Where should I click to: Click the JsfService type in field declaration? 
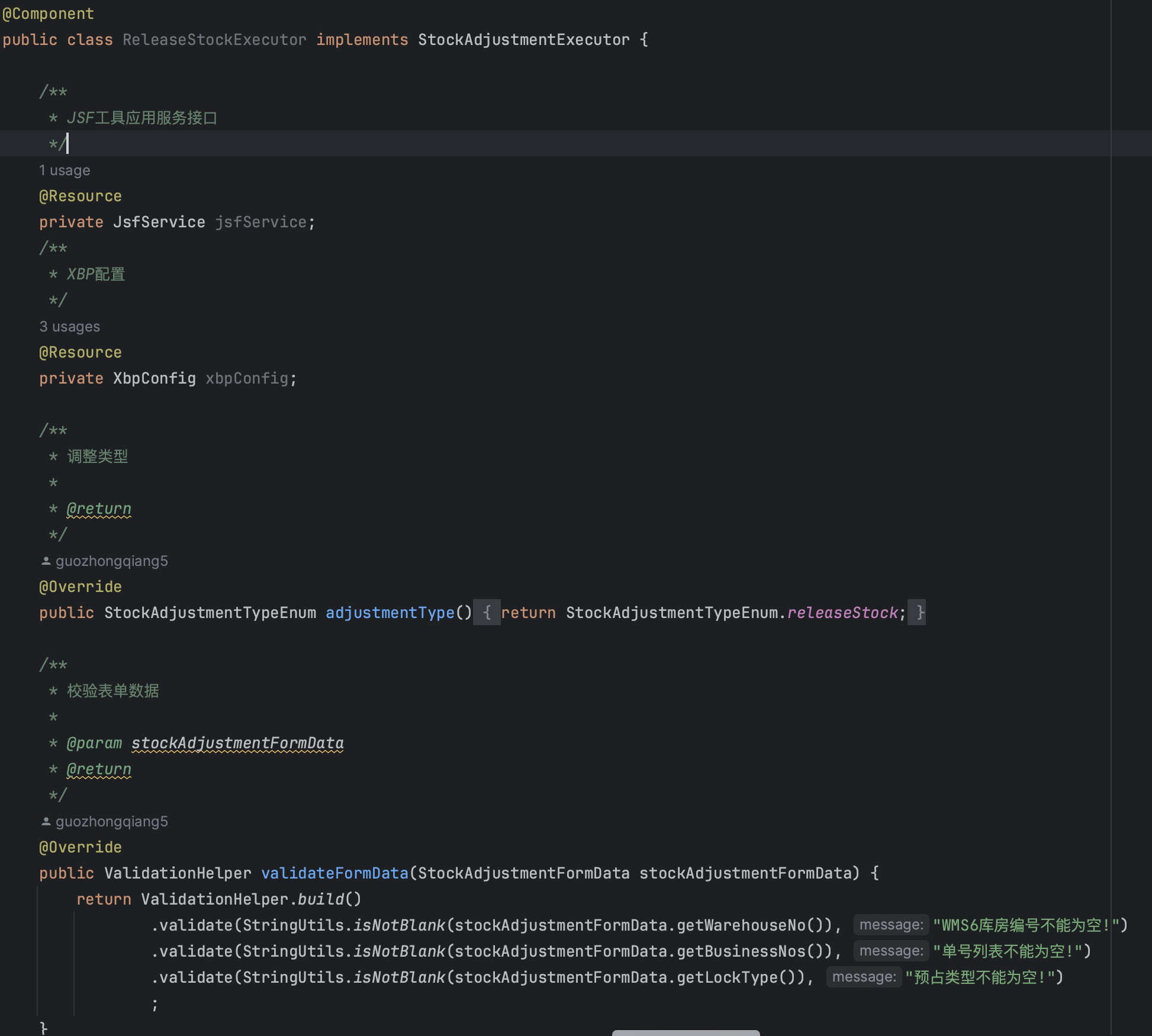click(159, 222)
